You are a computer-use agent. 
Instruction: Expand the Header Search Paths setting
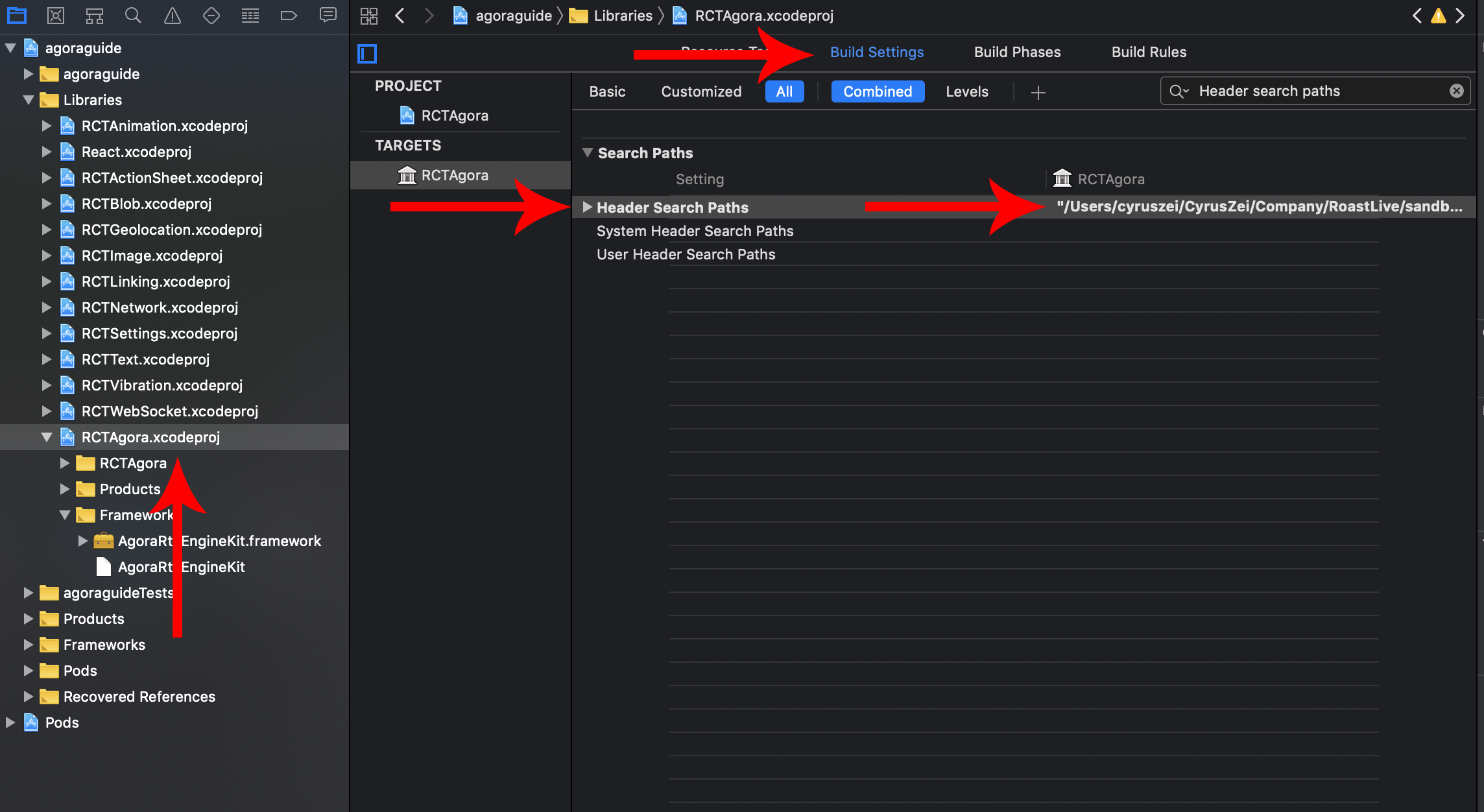click(588, 207)
